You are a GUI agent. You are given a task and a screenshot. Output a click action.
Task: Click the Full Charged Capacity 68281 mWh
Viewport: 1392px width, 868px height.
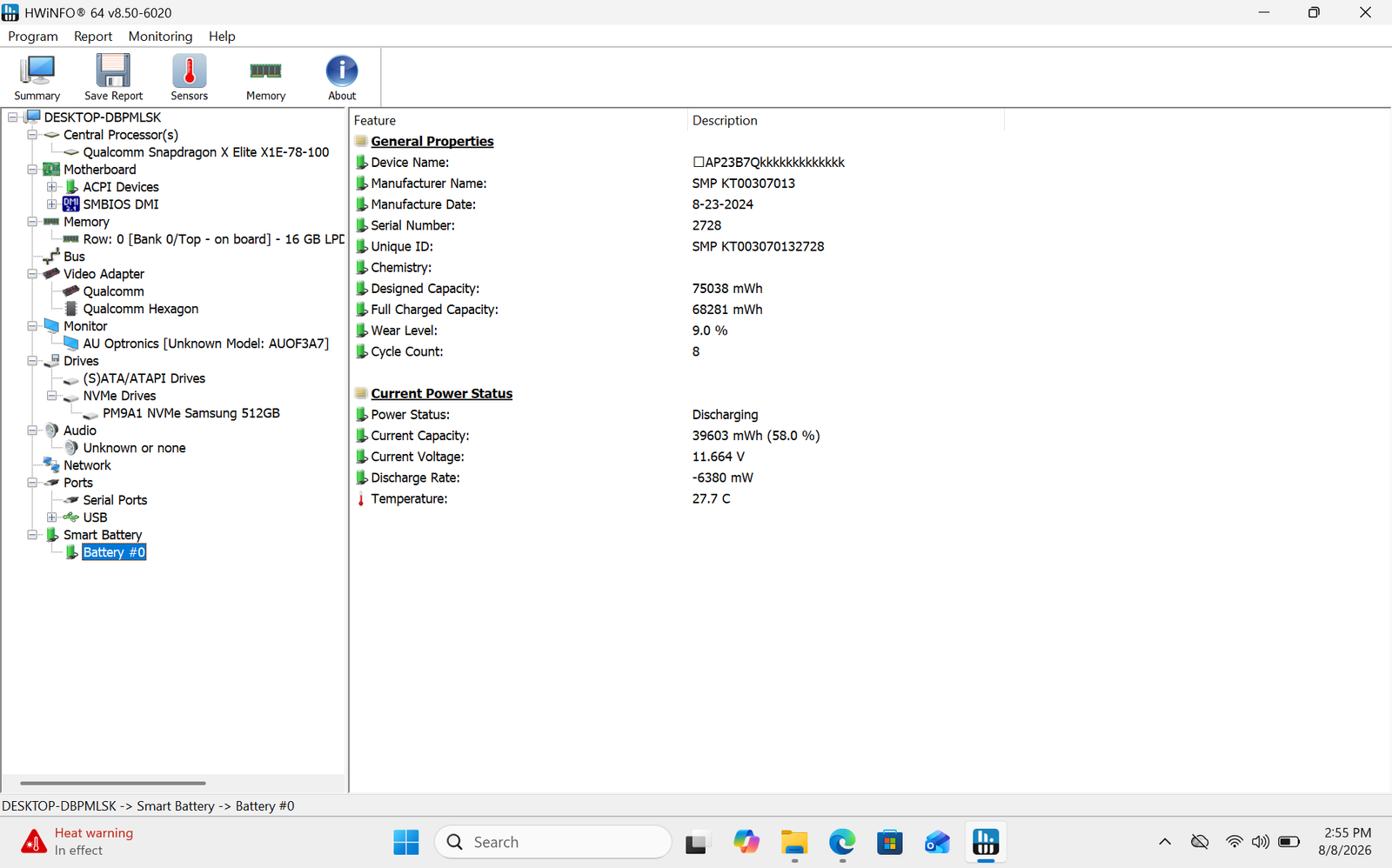point(727,310)
